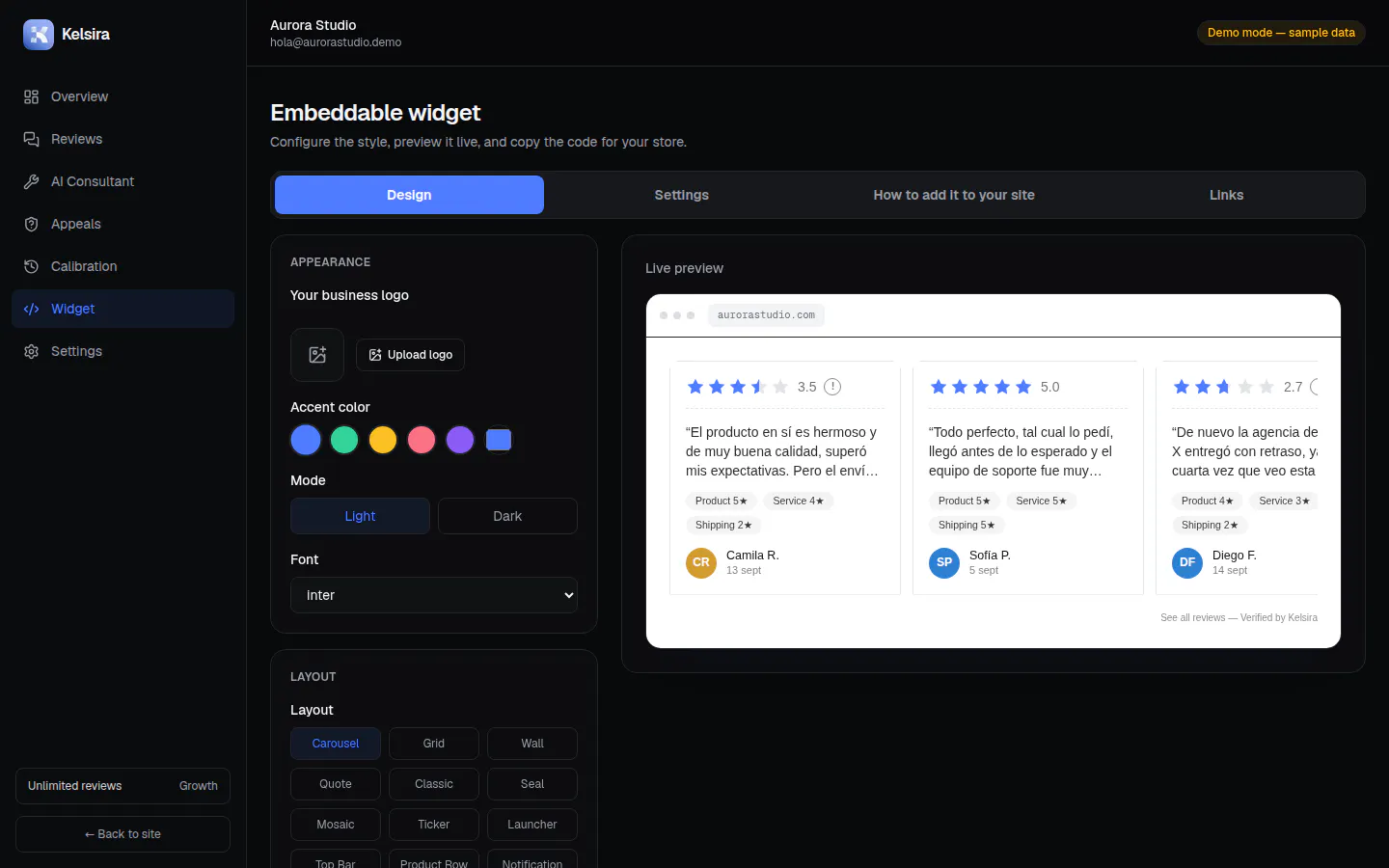Image resolution: width=1389 pixels, height=868 pixels.
Task: Open sidebar Settings page
Action: (x=123, y=351)
